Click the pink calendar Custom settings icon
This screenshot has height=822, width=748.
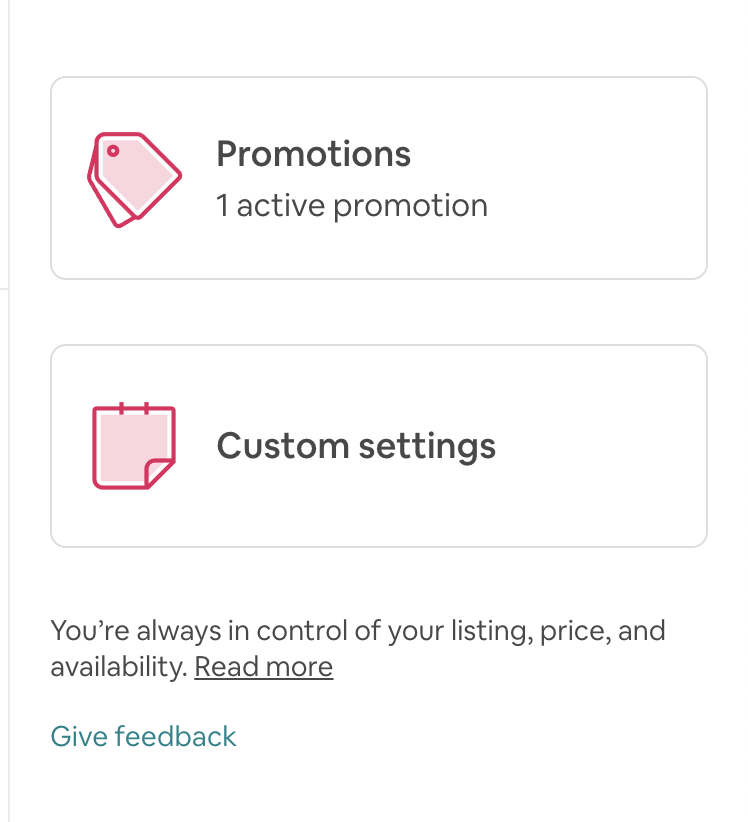tap(134, 446)
